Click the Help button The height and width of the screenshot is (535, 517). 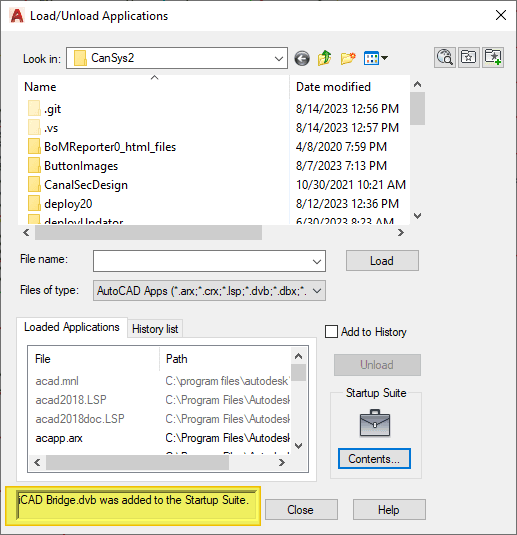(389, 510)
